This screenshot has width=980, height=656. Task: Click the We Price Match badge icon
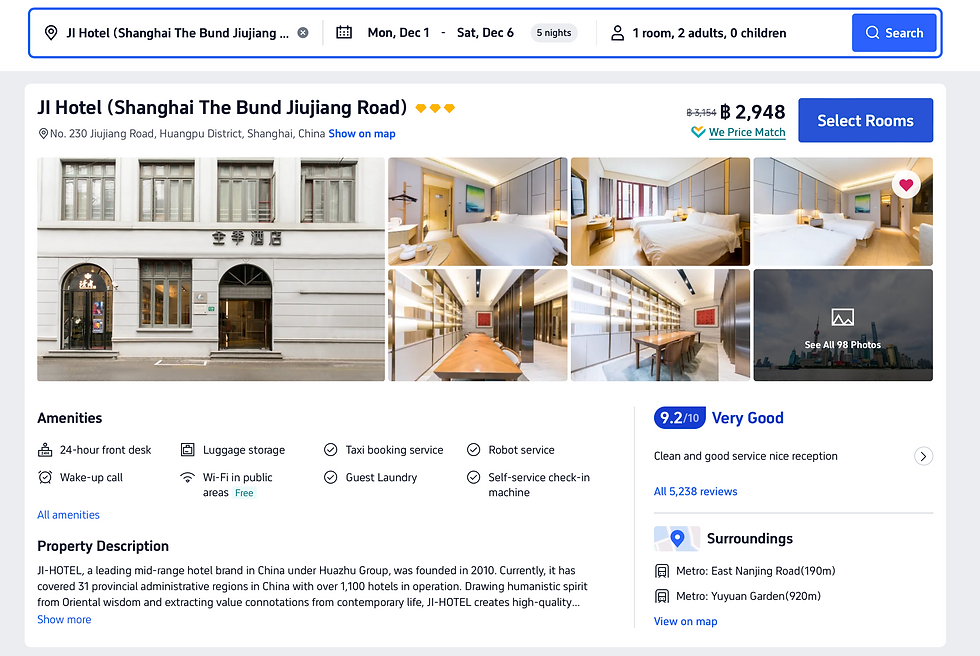698,132
